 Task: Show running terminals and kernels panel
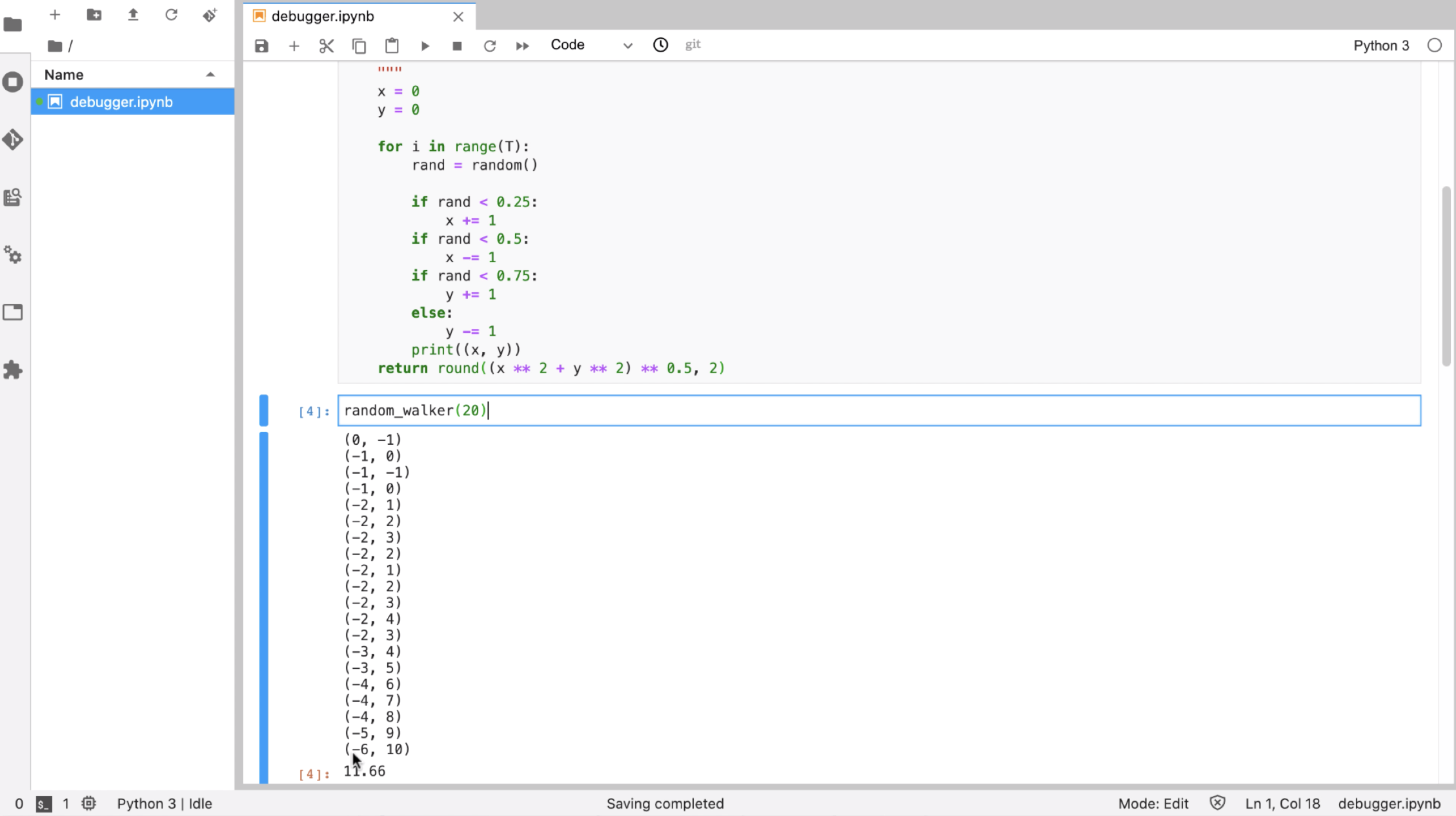pyautogui.click(x=13, y=82)
